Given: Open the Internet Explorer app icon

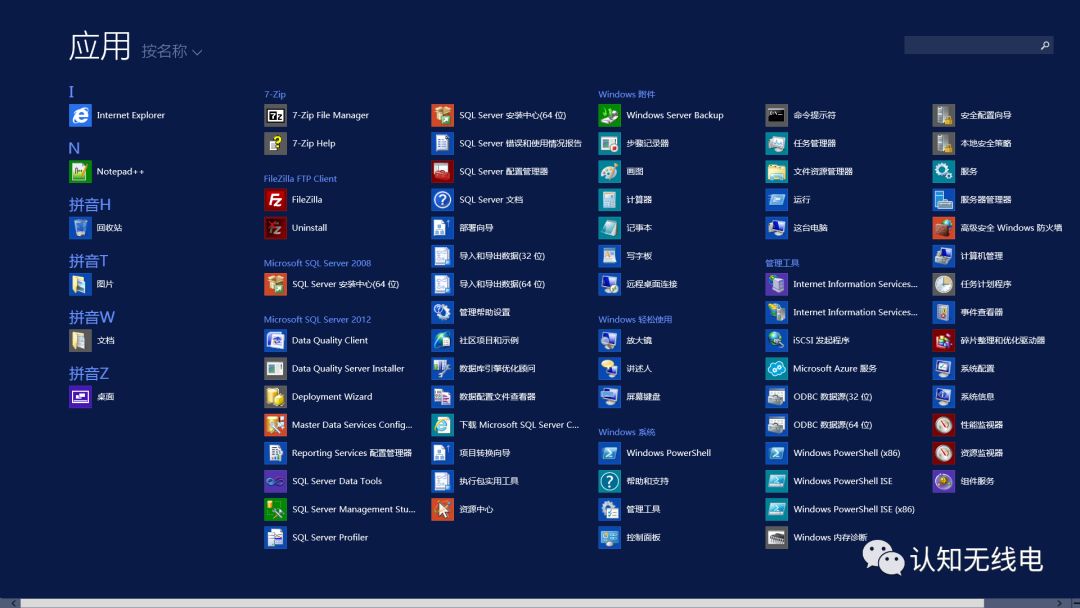Looking at the screenshot, I should (80, 115).
